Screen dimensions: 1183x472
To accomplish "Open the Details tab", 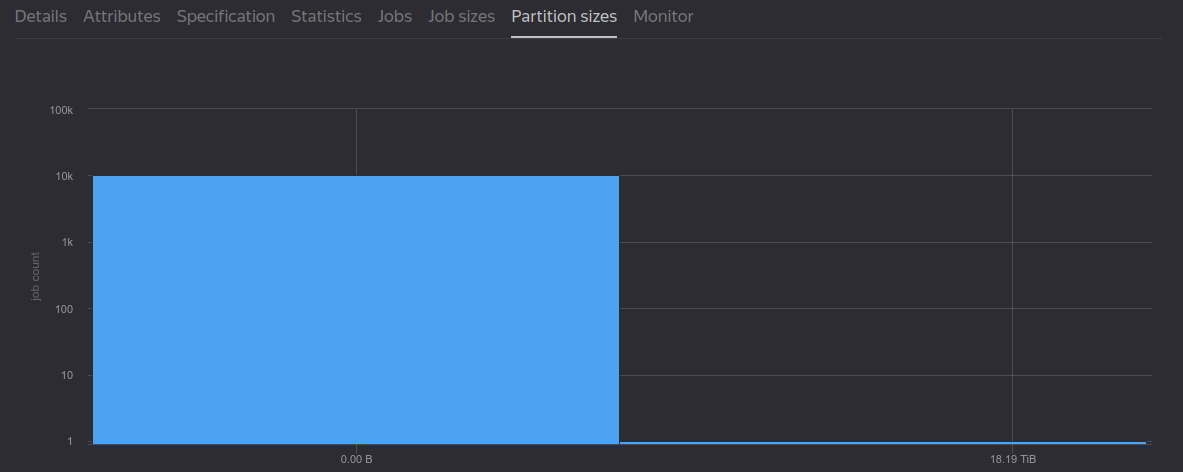I will coord(41,17).
